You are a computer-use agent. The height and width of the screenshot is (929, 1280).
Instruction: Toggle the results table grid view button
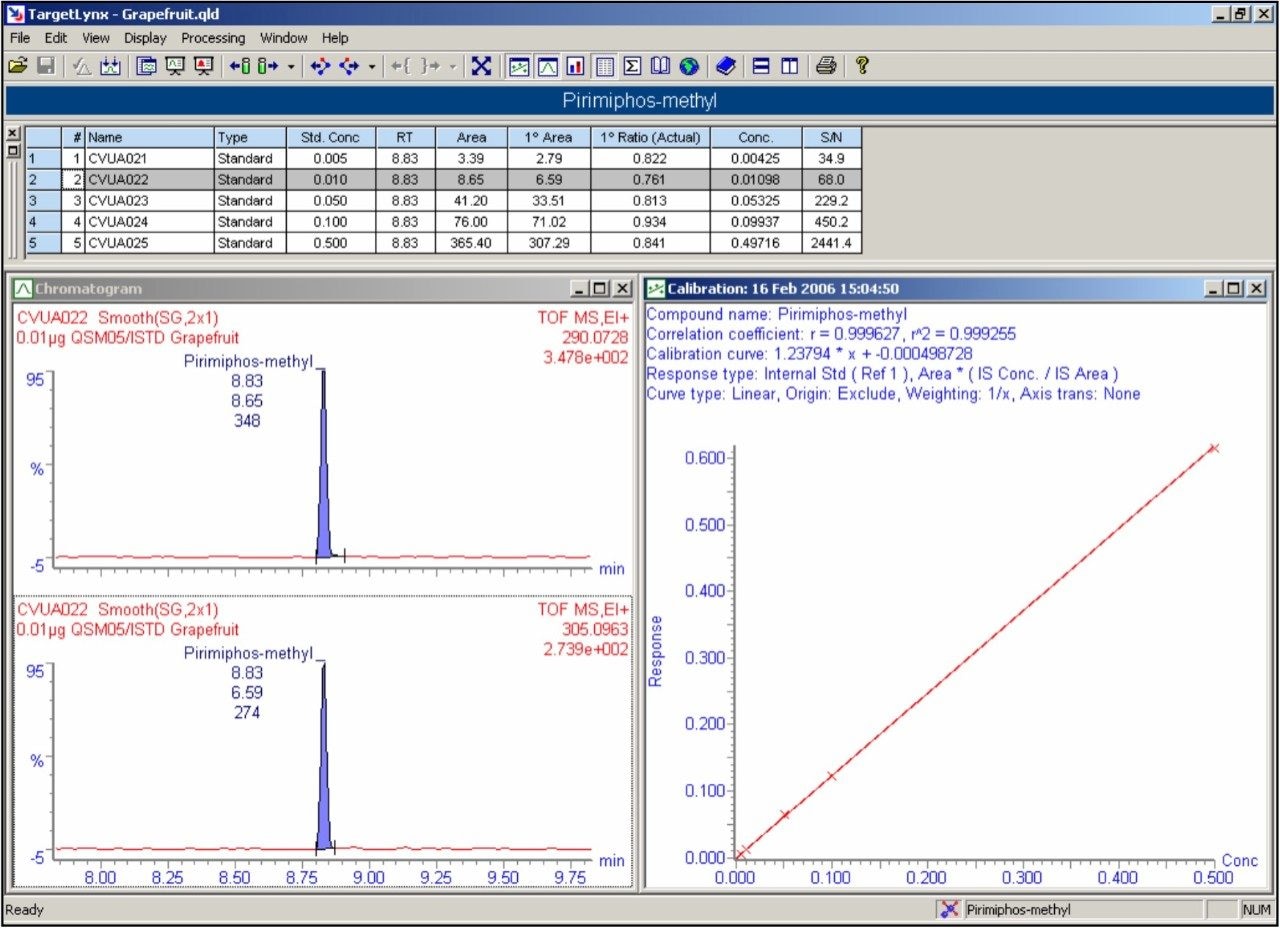click(604, 66)
